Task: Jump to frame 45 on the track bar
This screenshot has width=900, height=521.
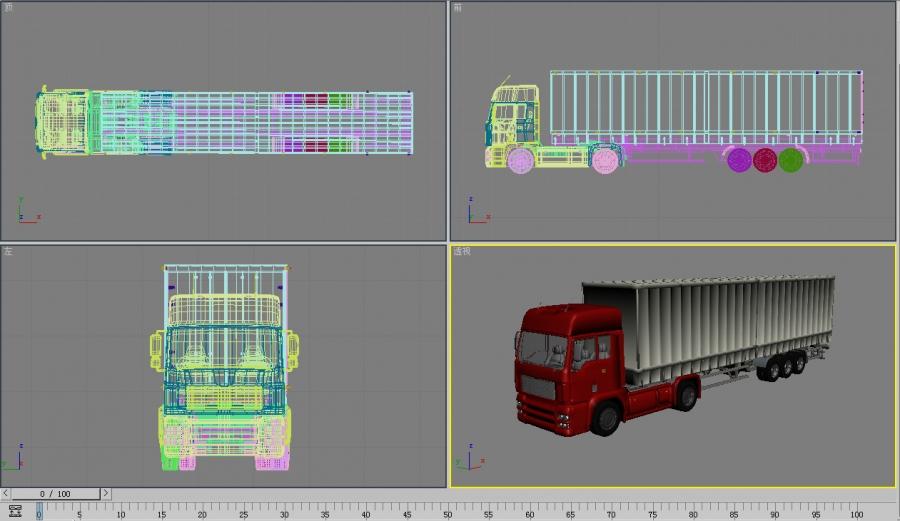Action: click(407, 514)
